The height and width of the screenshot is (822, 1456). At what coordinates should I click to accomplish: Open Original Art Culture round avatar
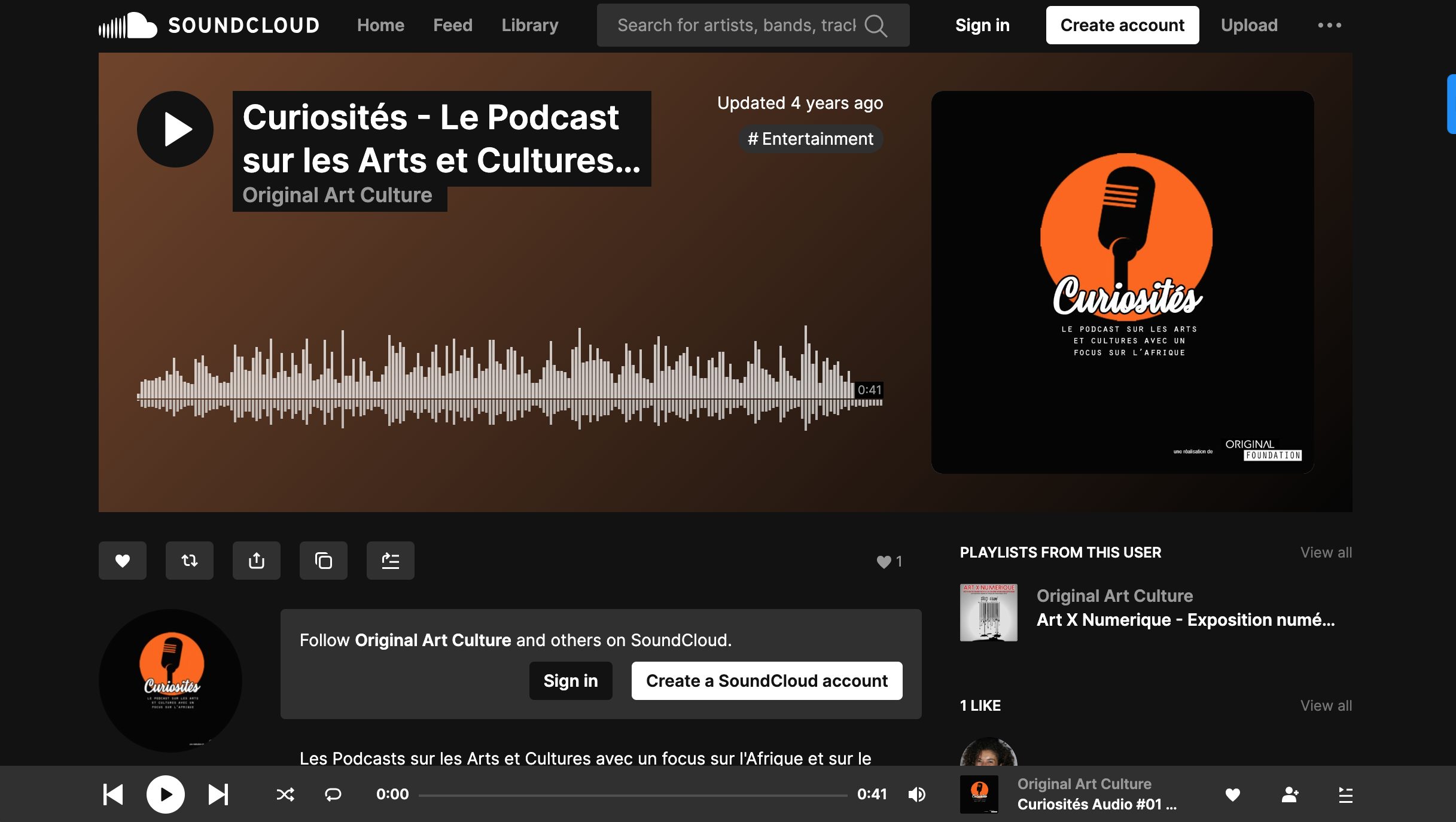tap(170, 681)
